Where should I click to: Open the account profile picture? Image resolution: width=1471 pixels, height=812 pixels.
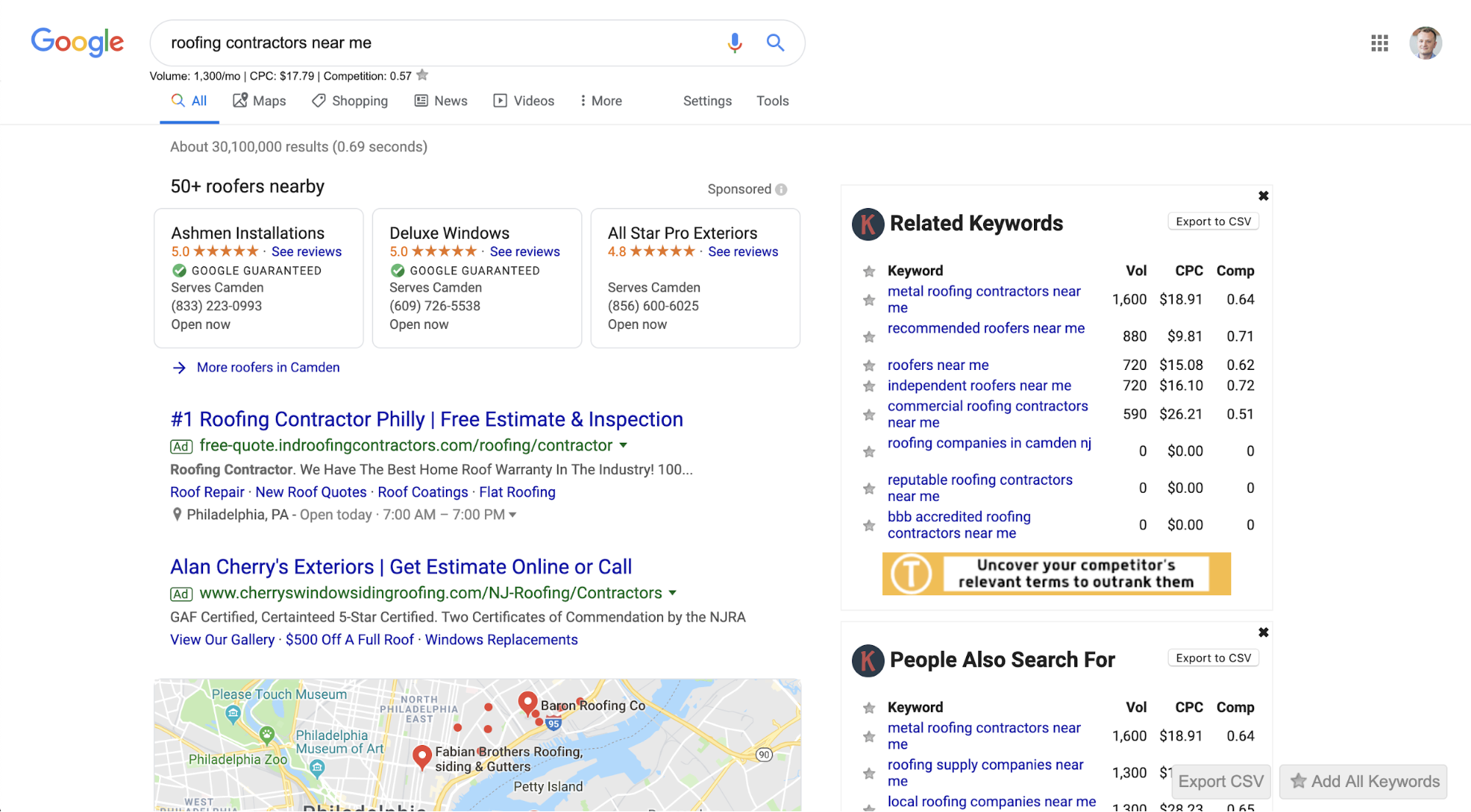[1425, 43]
